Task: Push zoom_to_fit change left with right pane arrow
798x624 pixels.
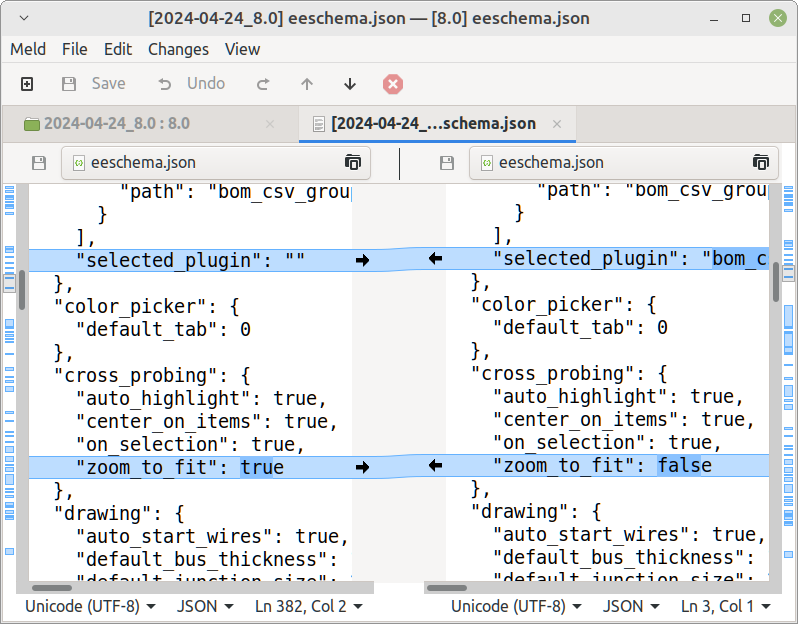Action: (435, 465)
